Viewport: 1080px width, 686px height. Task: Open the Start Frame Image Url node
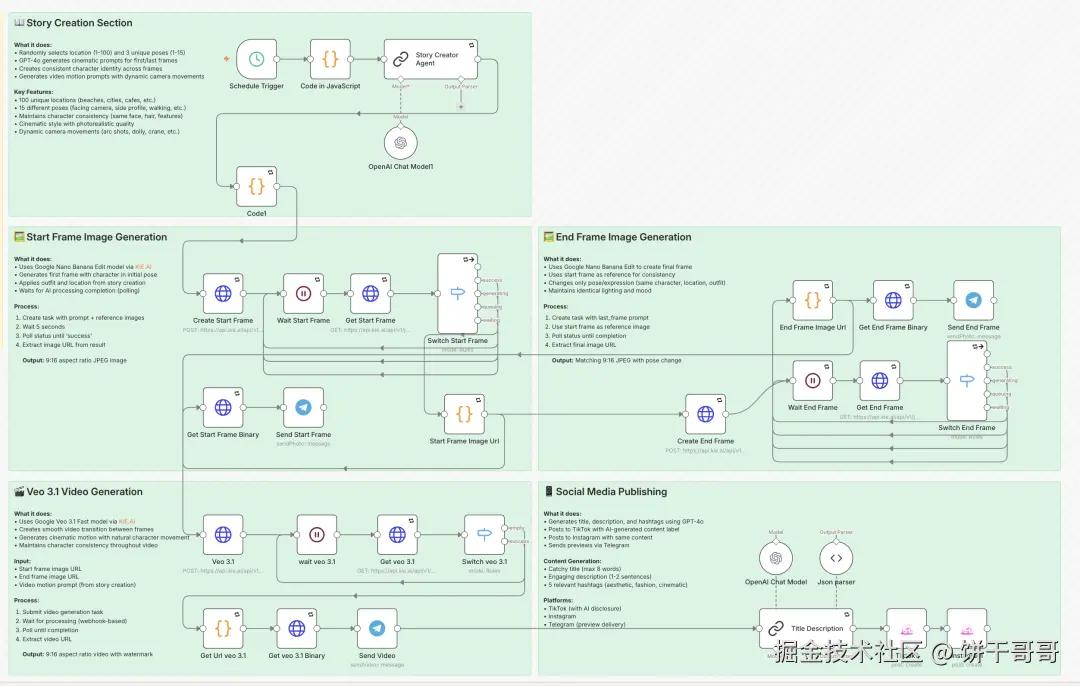(x=464, y=414)
